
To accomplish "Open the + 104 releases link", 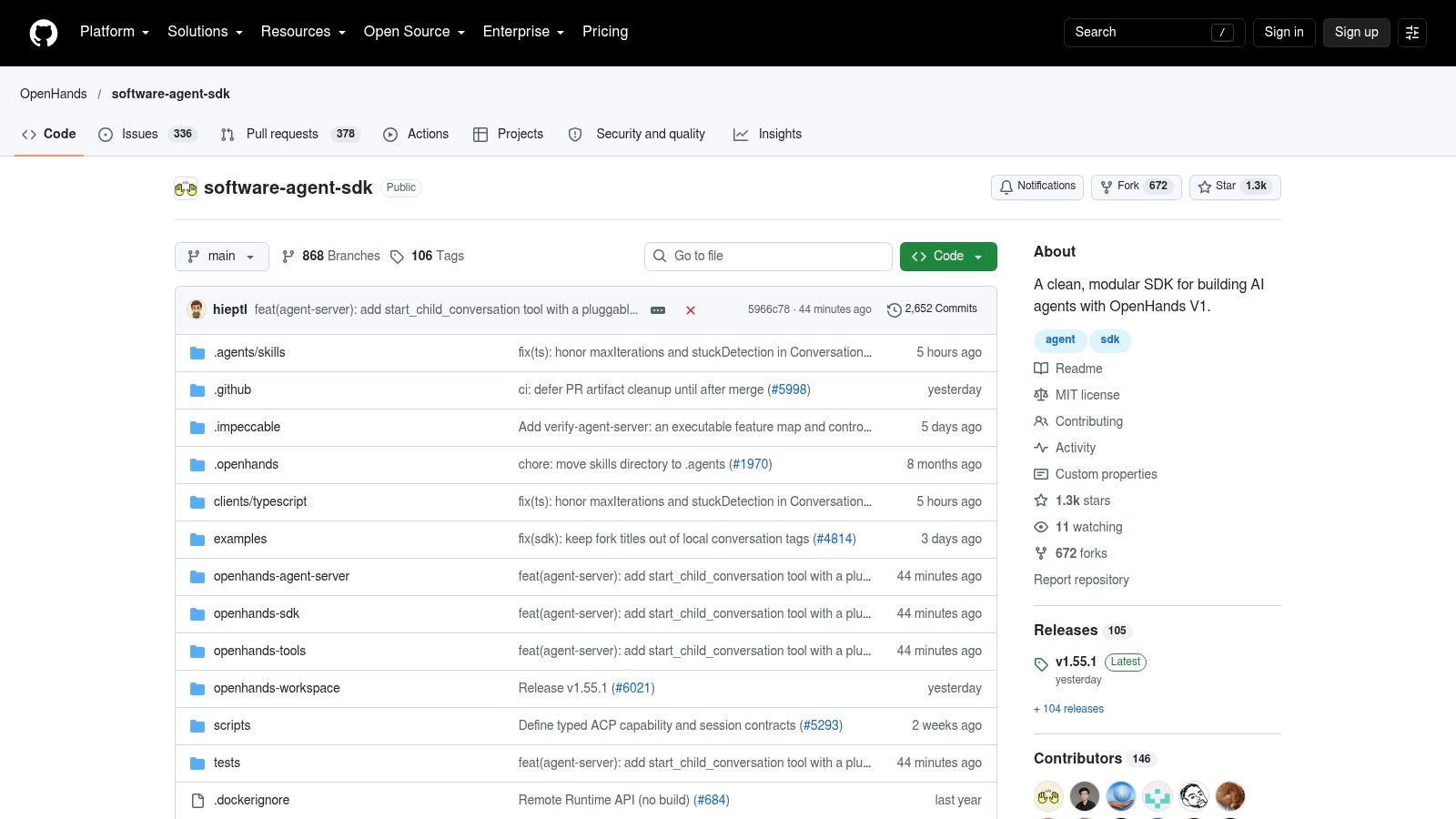I will tap(1069, 709).
